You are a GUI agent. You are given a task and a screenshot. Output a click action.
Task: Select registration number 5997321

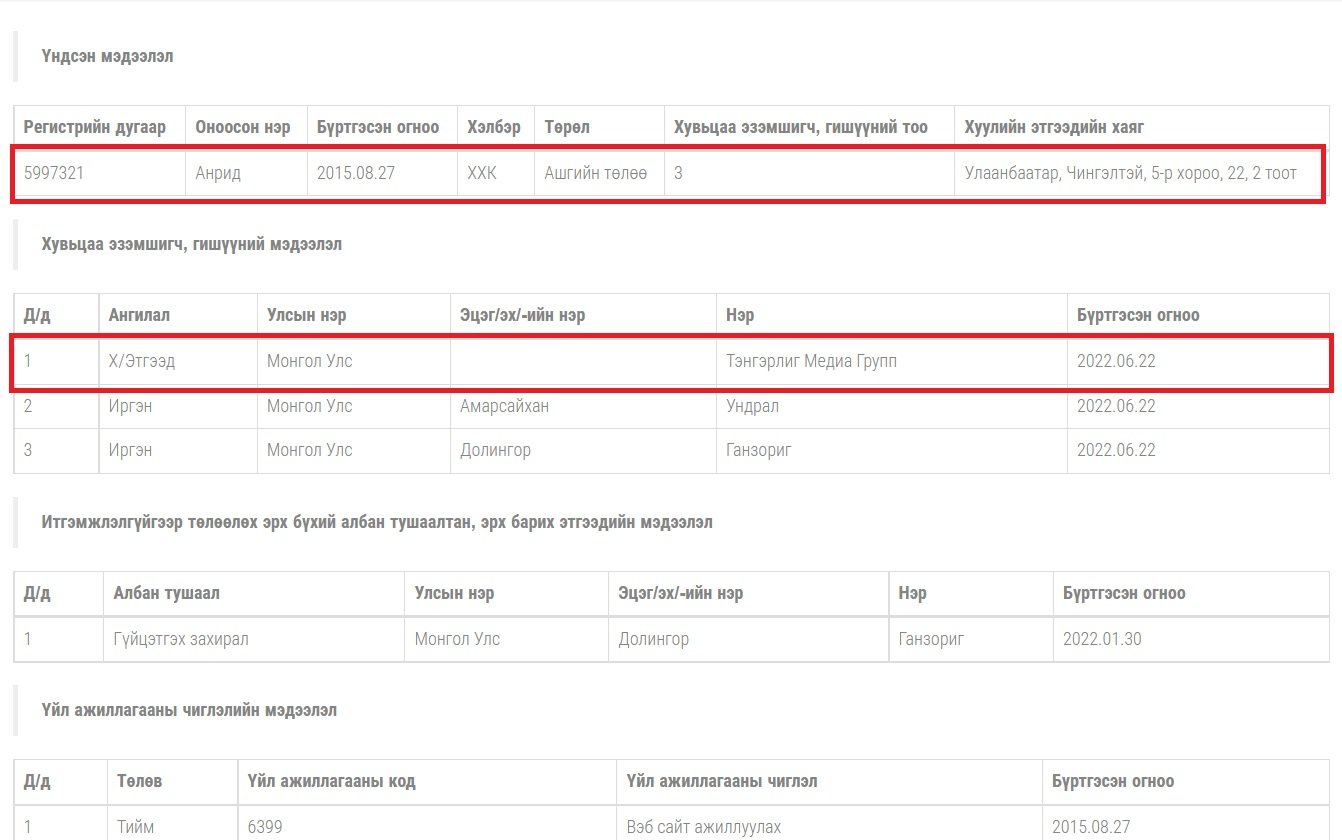click(54, 173)
